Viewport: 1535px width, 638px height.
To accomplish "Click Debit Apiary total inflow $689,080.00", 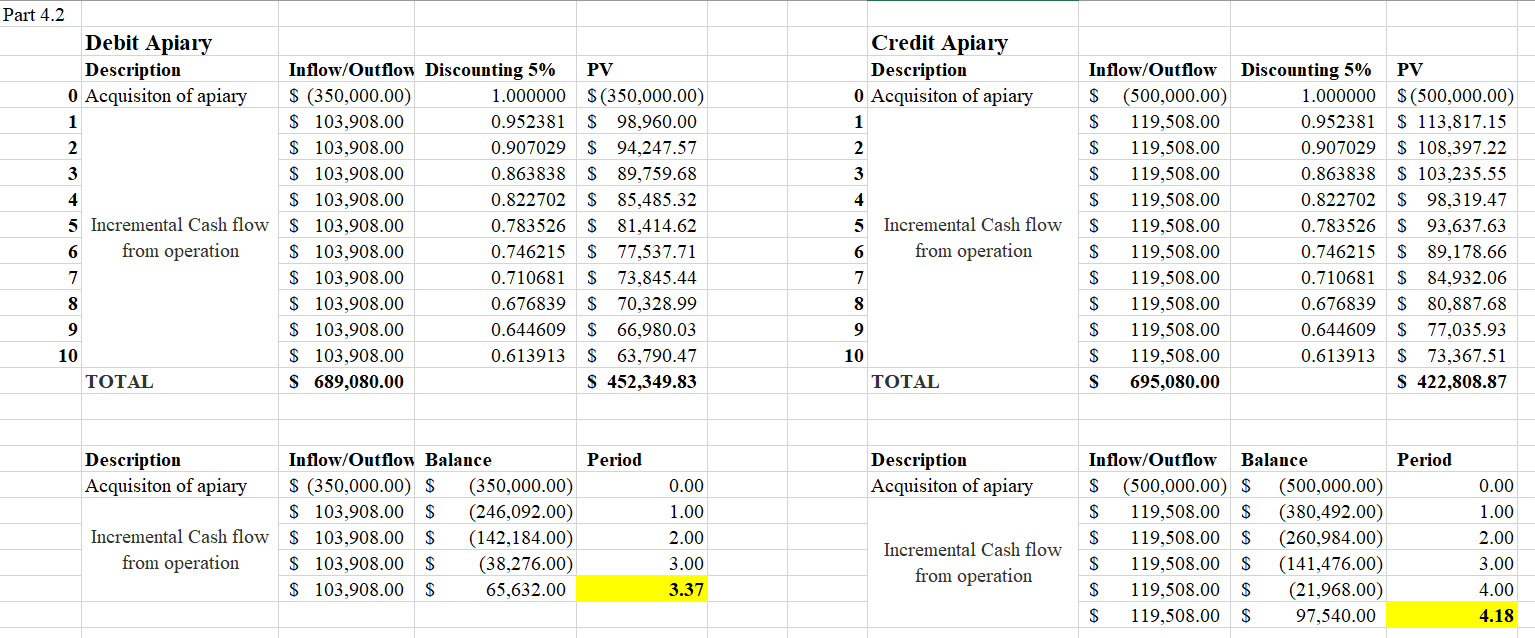I will pyautogui.click(x=346, y=381).
